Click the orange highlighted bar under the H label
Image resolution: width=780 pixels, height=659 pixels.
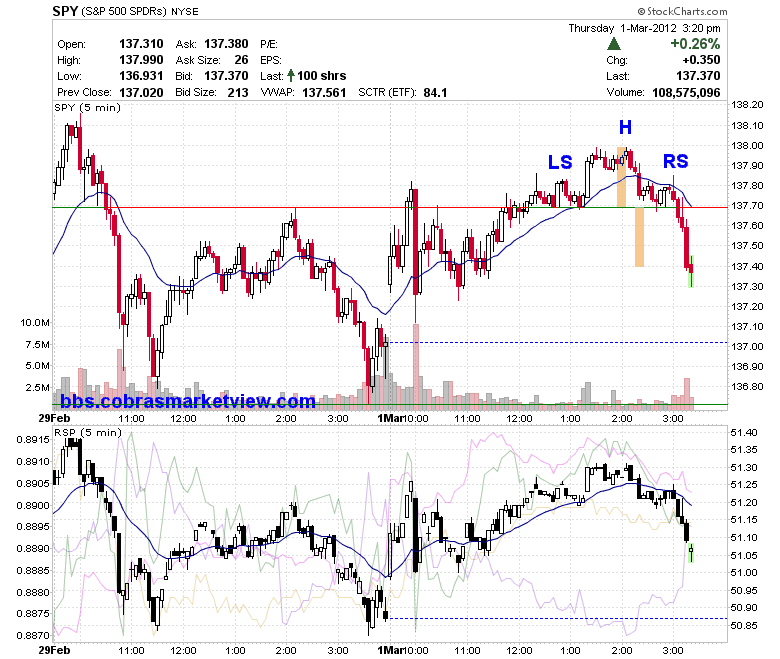pyautogui.click(x=622, y=177)
